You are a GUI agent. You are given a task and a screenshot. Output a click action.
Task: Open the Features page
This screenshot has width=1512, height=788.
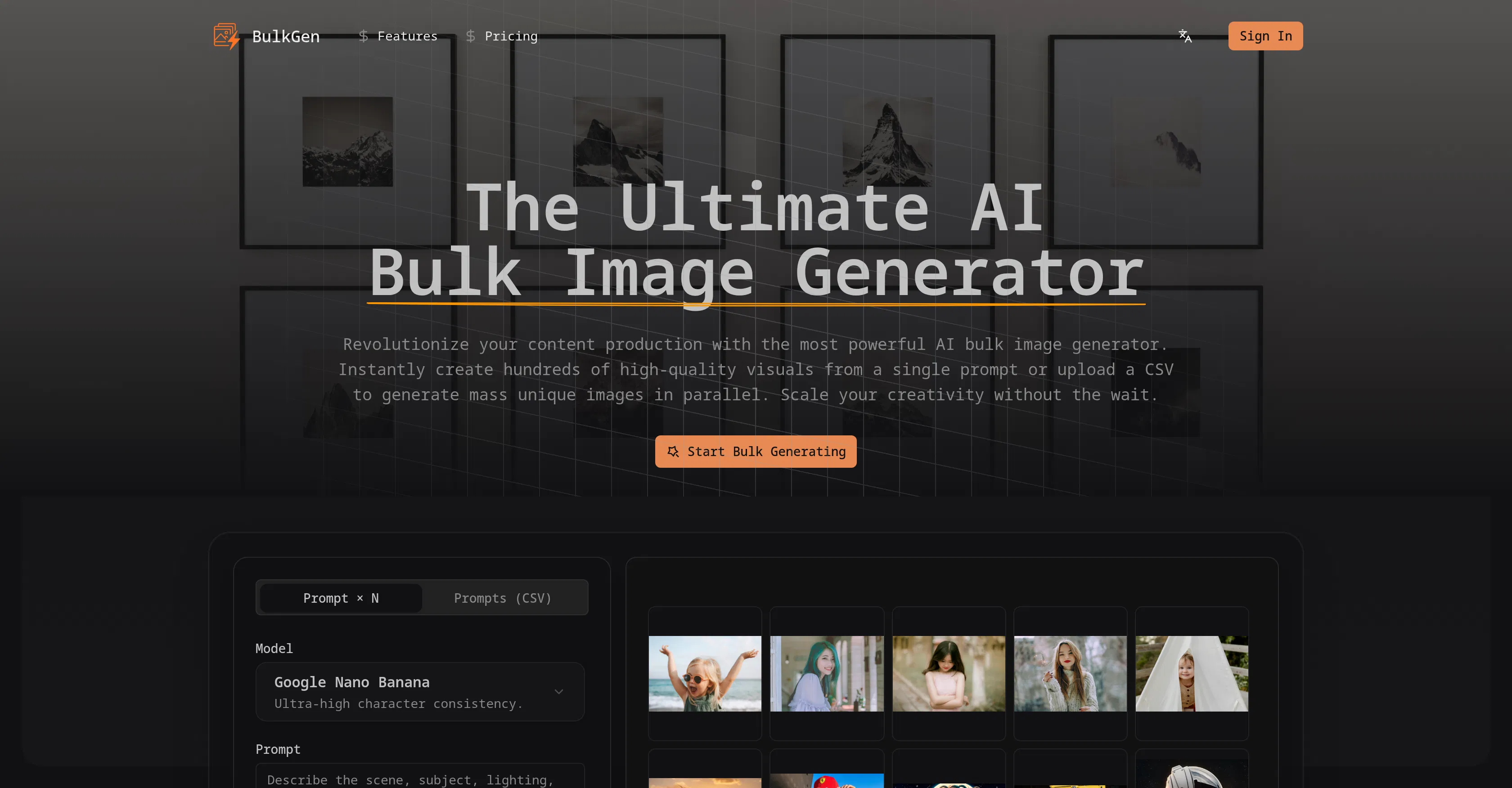tap(407, 36)
